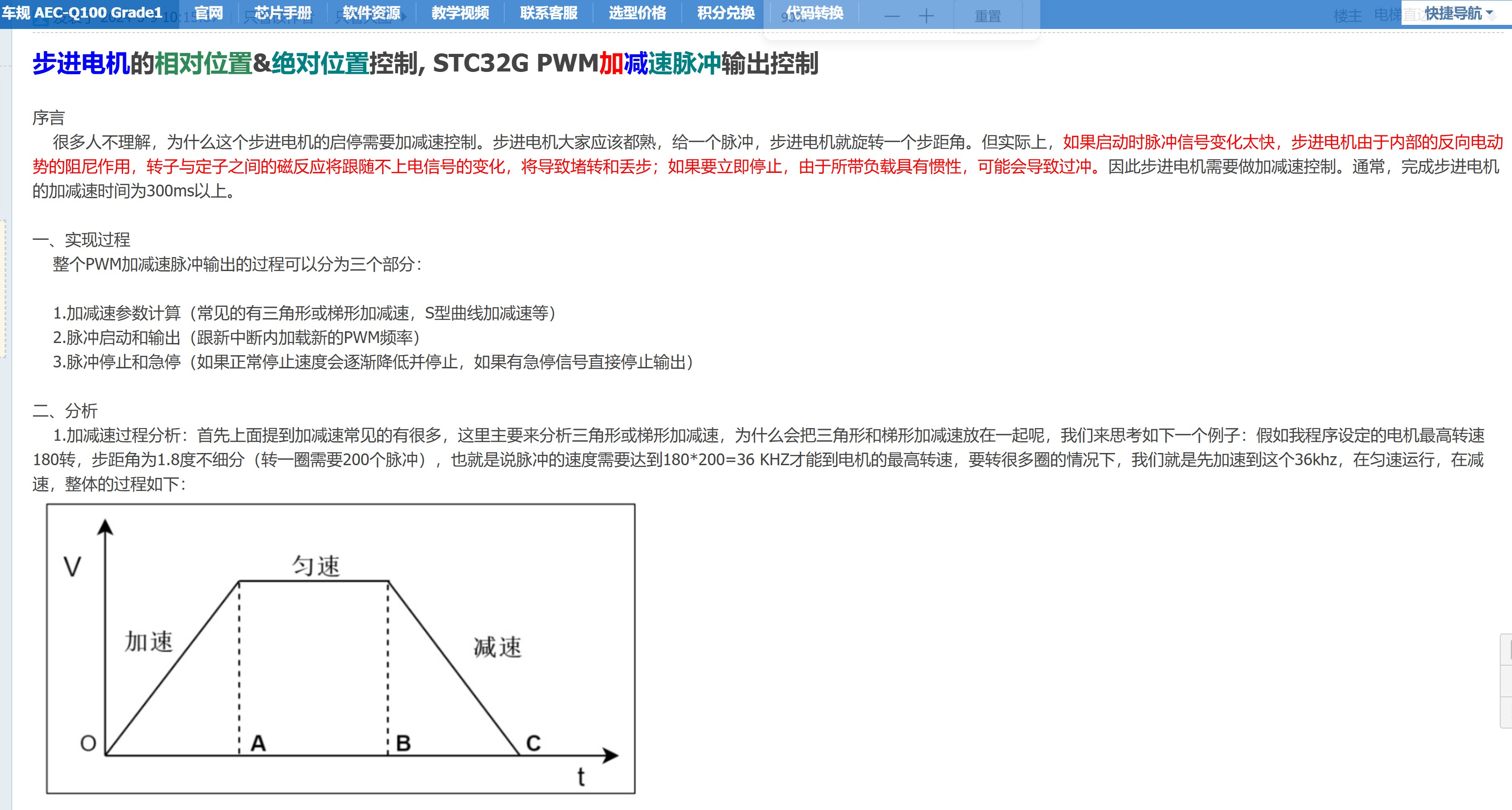
Task: Open the 芯片手册 menu item
Action: click(282, 13)
